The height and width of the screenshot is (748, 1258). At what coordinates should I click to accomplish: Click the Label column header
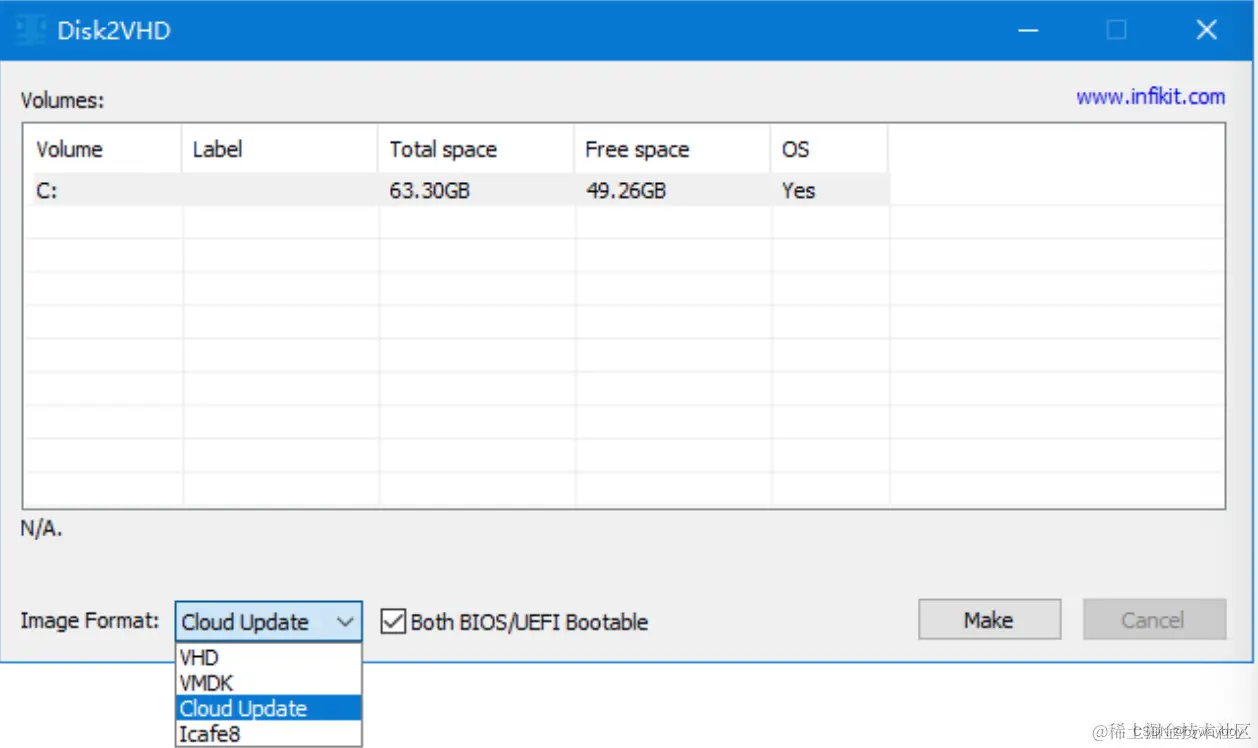280,149
